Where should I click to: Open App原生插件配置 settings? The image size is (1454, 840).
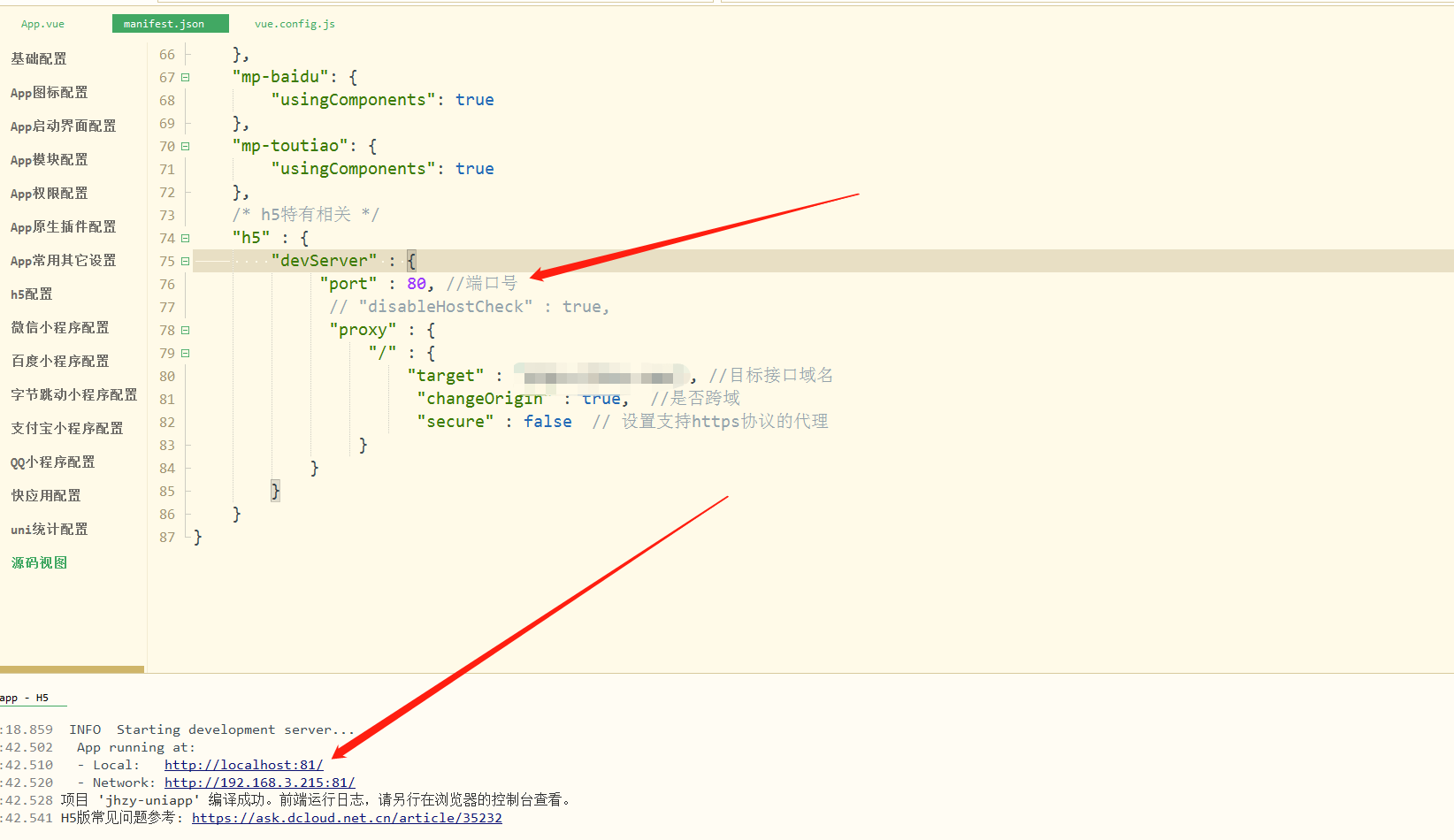(x=62, y=226)
